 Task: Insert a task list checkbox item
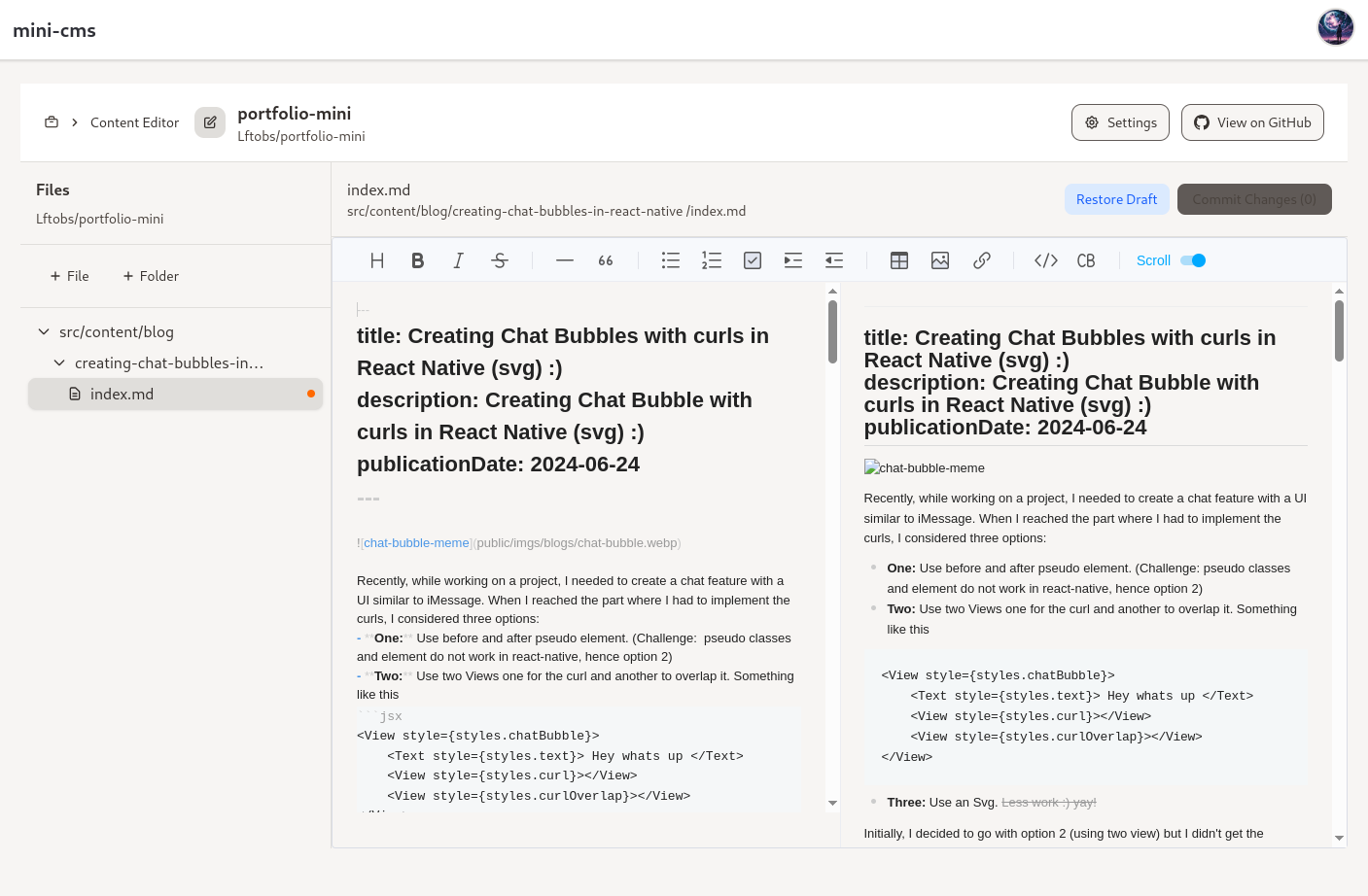(x=752, y=259)
